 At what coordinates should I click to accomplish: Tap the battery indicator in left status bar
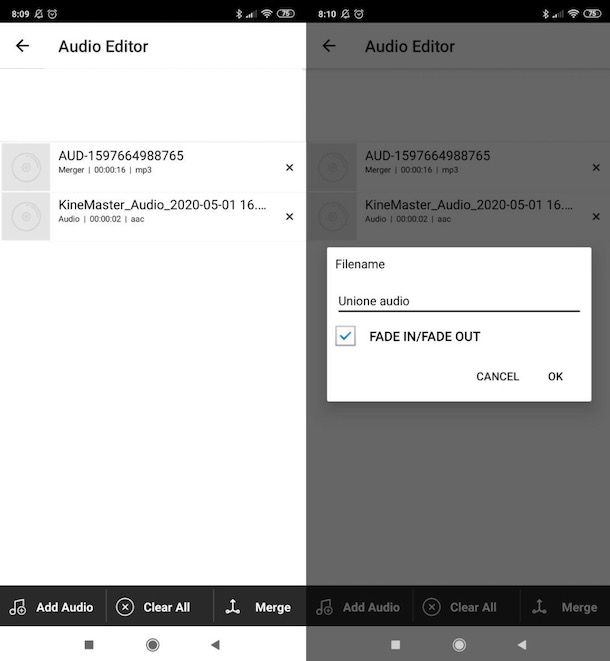coord(286,13)
